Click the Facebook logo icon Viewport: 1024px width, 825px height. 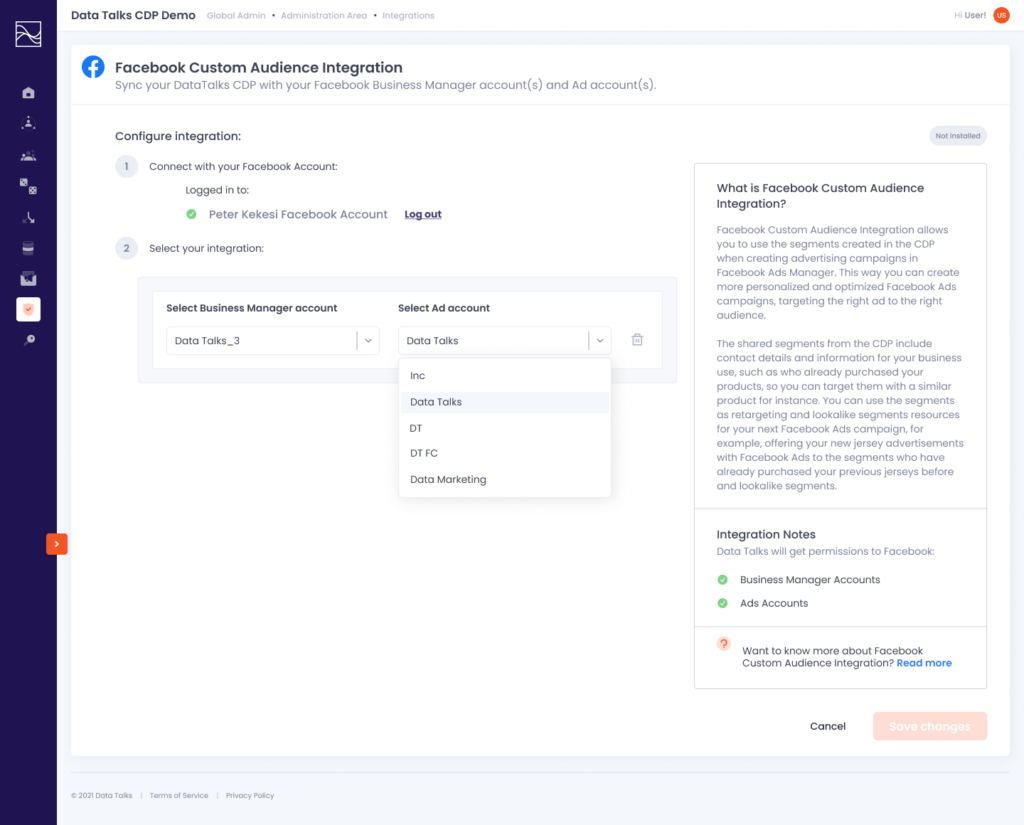(x=93, y=67)
